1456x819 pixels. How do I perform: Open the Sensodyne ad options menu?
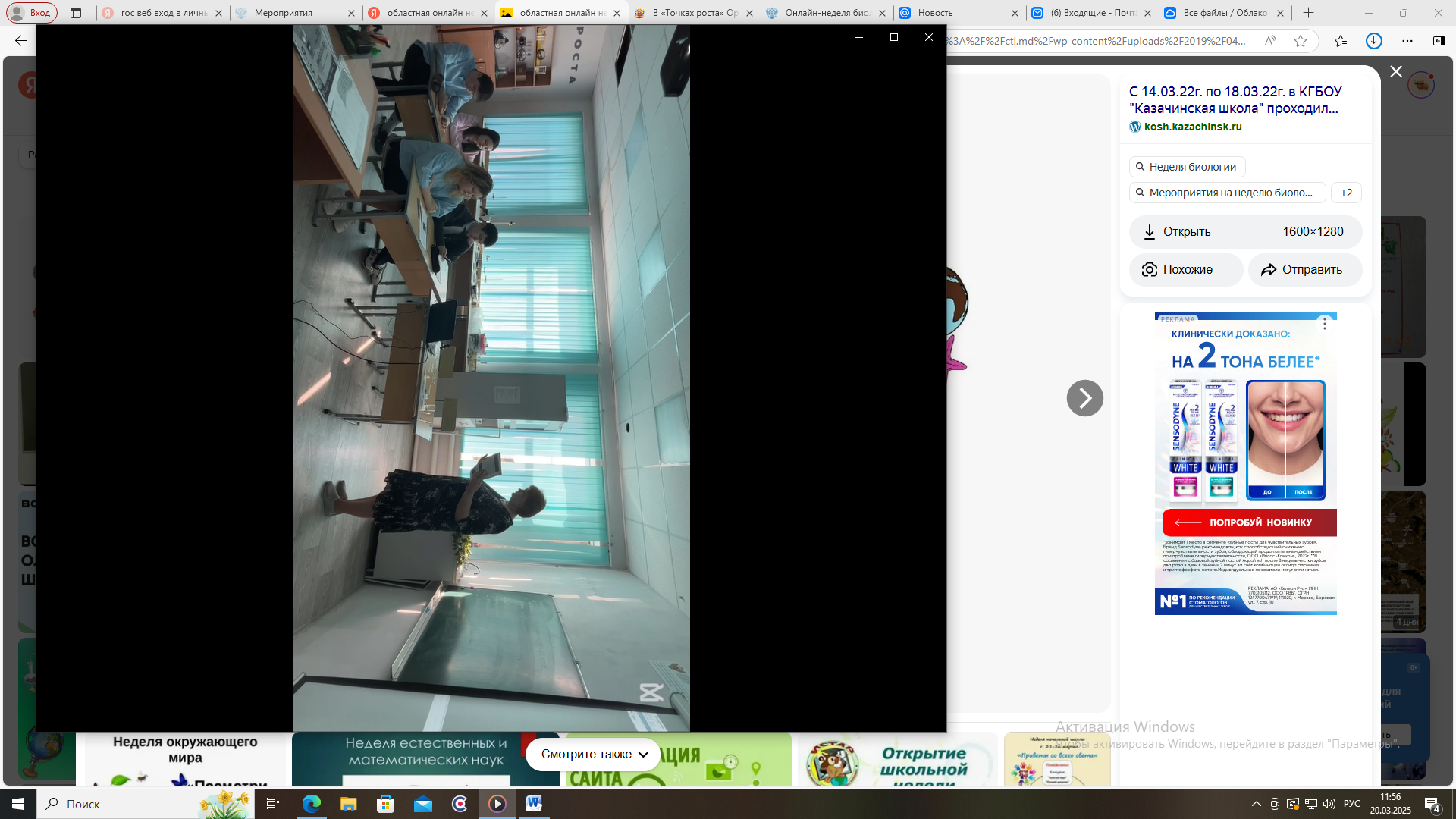(x=1325, y=324)
